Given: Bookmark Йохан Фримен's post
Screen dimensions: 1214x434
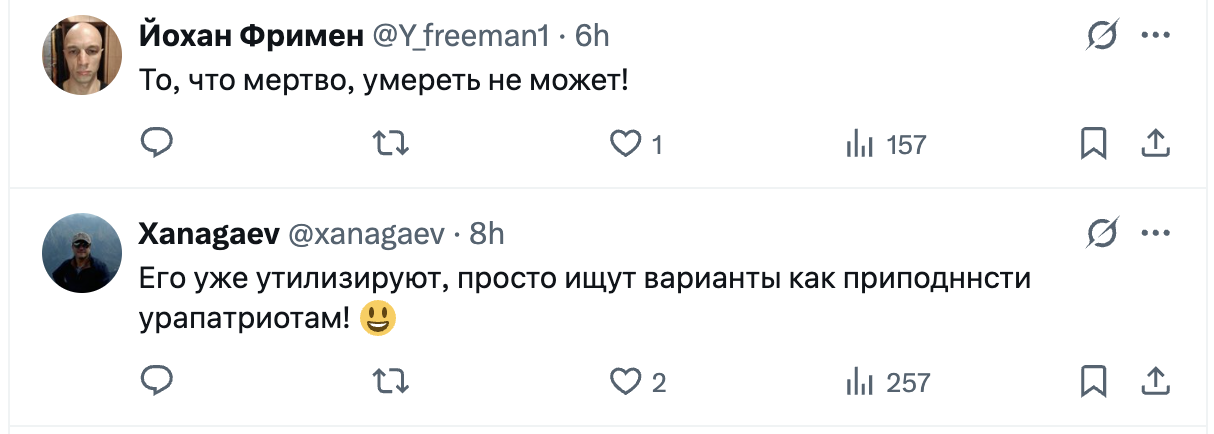Looking at the screenshot, I should point(1093,144).
